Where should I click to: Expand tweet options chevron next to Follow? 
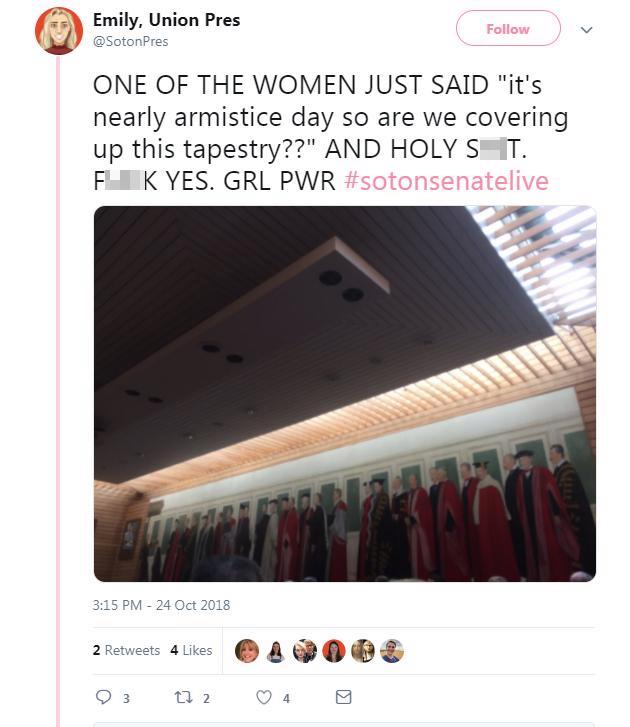(x=586, y=30)
